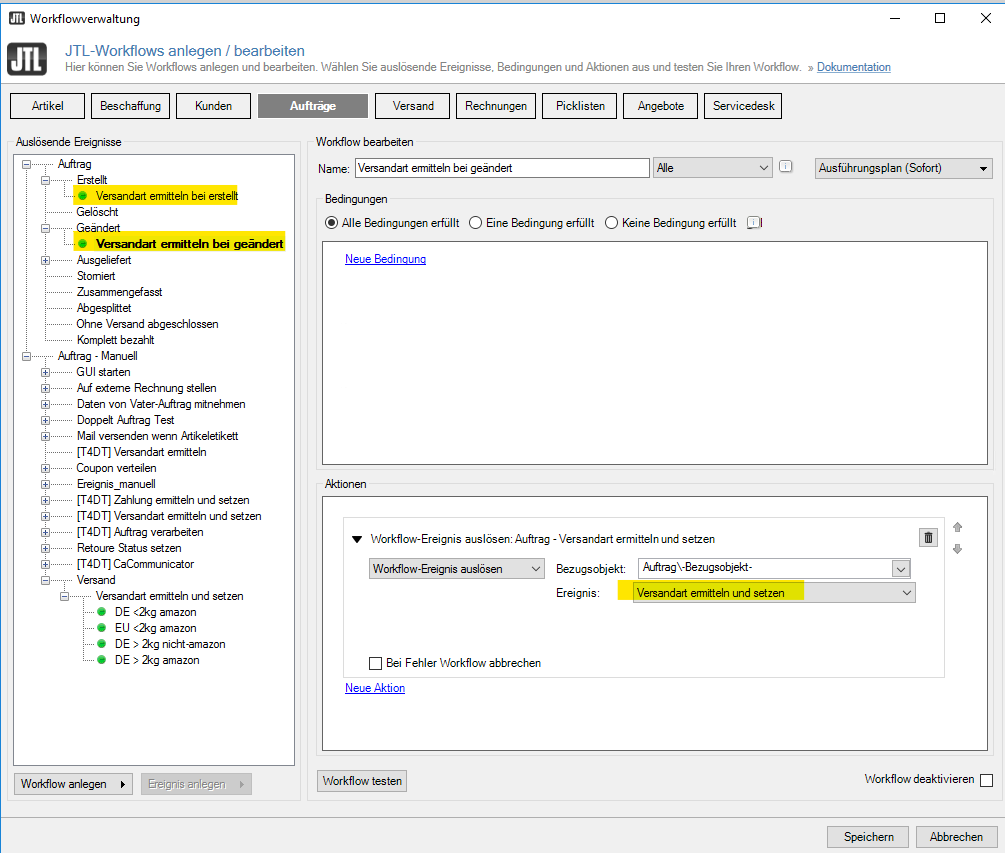This screenshot has height=853, width=1005.
Task: Open the Ereignis dropdown
Action: 774,593
